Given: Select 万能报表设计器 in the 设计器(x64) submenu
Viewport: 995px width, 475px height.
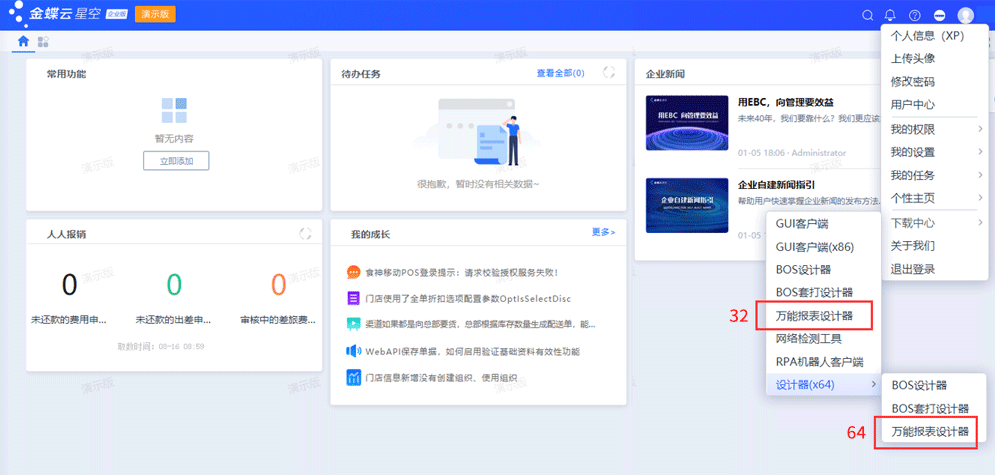Looking at the screenshot, I should tap(934, 432).
